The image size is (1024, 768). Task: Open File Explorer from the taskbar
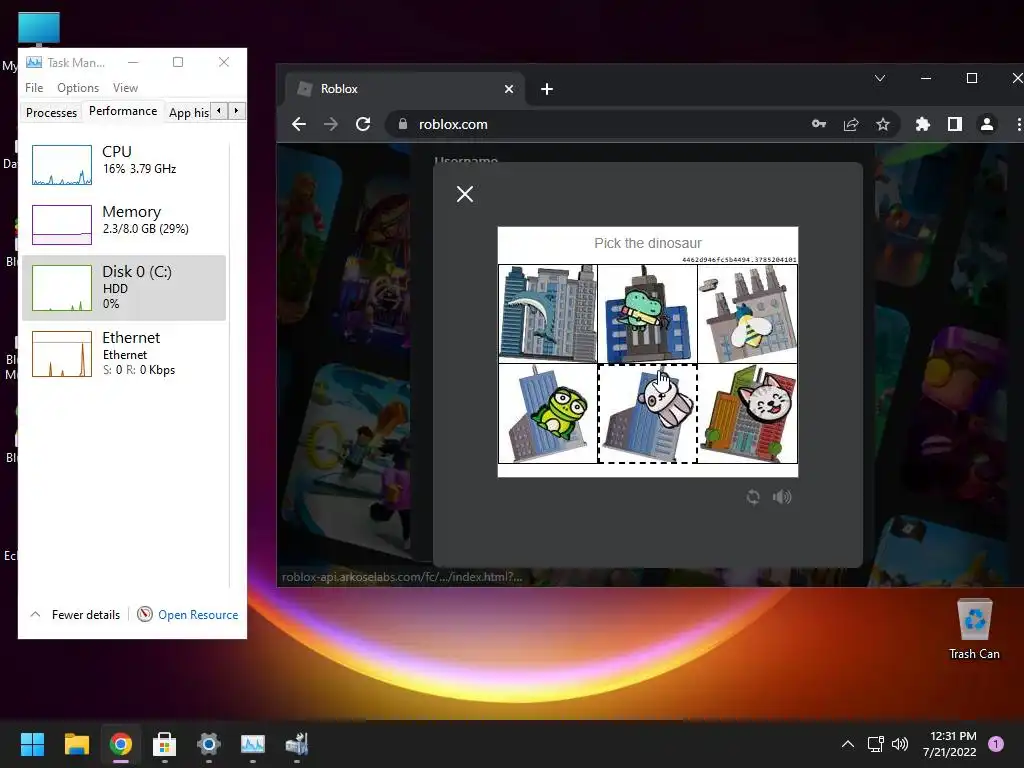[x=76, y=744]
